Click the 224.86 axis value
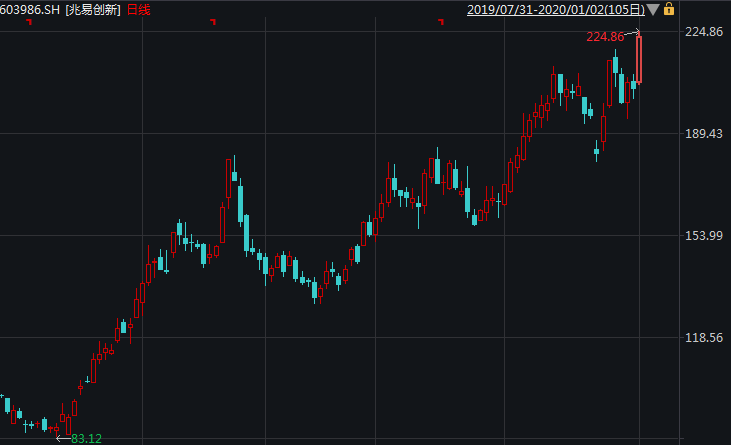The image size is (731, 445). point(704,32)
